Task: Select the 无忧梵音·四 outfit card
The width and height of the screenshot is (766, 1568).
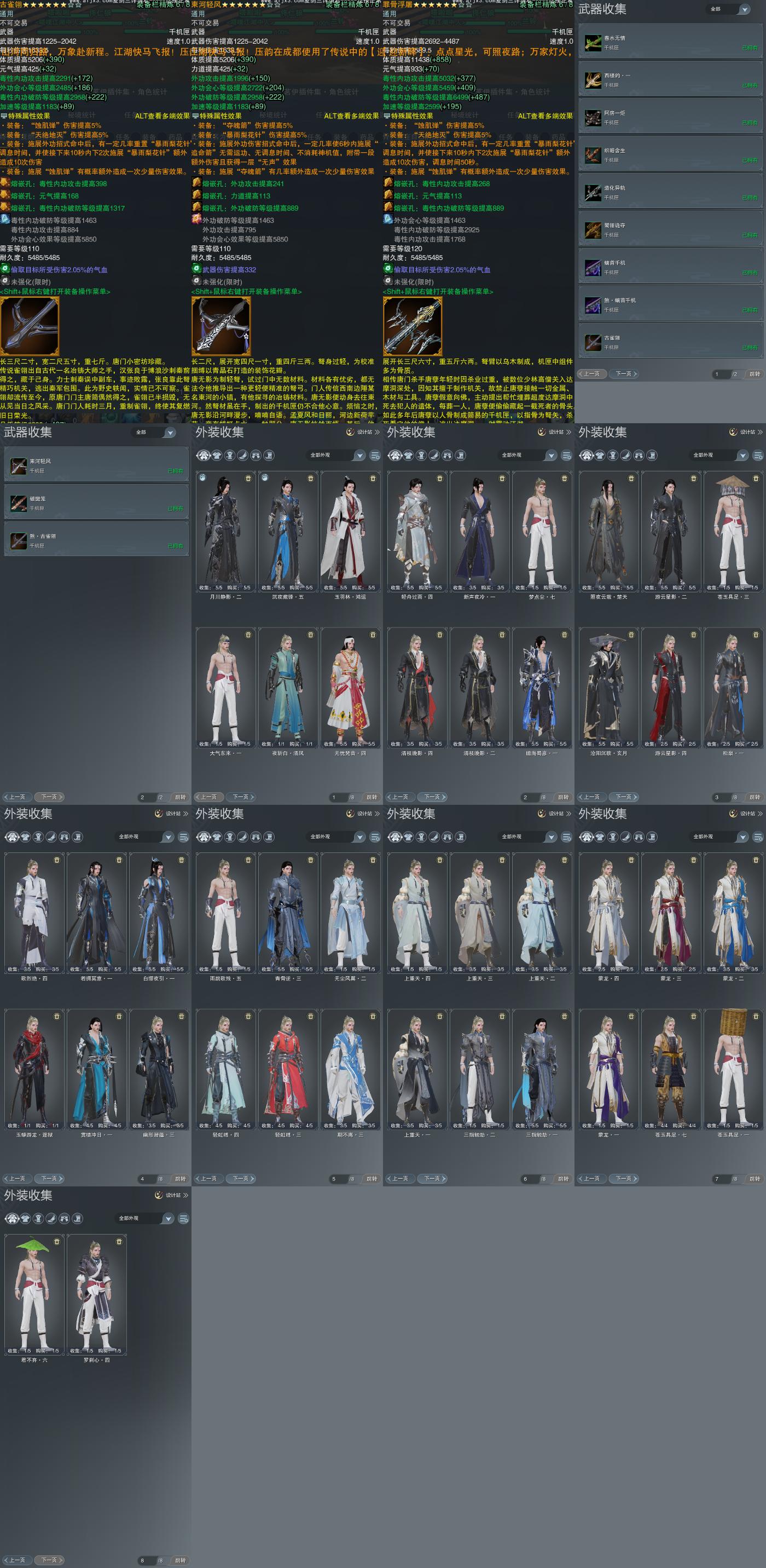Action: coord(351,688)
